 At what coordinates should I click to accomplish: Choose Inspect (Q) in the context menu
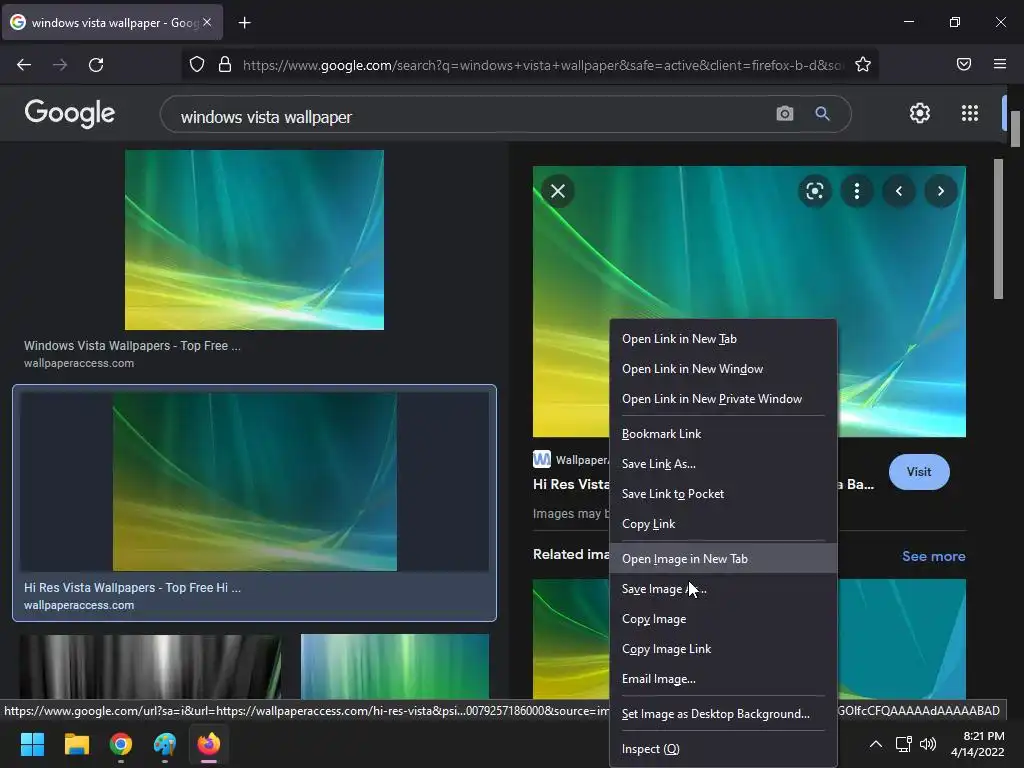coord(723,749)
